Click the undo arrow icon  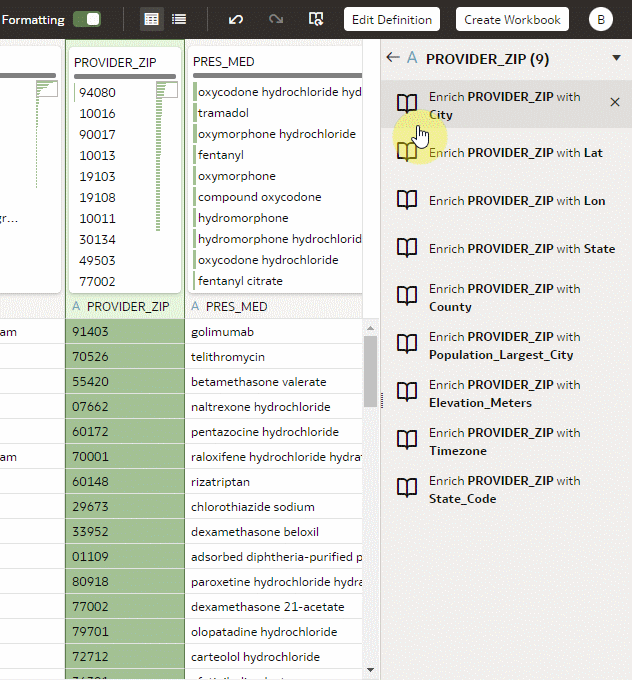[x=236, y=20]
